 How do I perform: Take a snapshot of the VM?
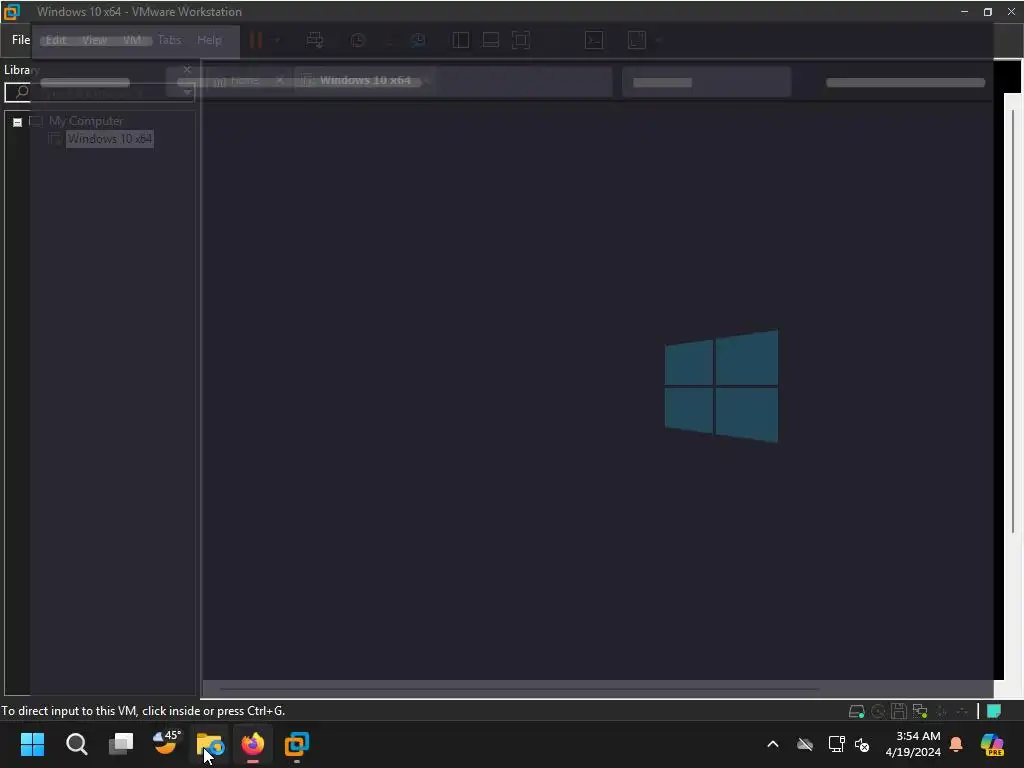pyautogui.click(x=357, y=40)
